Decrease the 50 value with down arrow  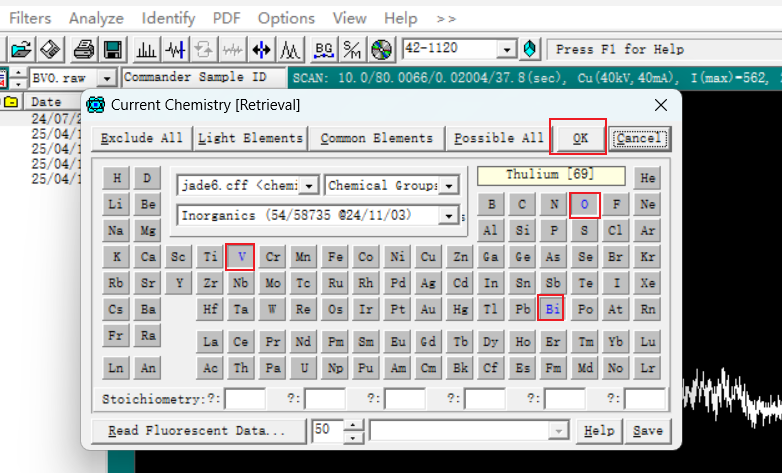coord(353,437)
